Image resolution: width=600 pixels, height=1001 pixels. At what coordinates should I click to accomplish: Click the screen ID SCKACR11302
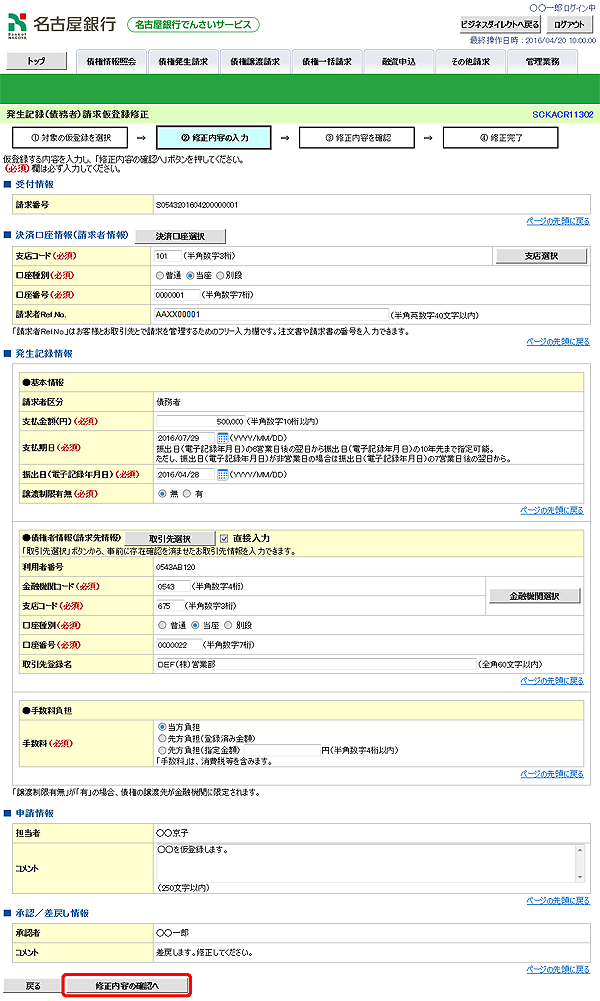point(562,114)
